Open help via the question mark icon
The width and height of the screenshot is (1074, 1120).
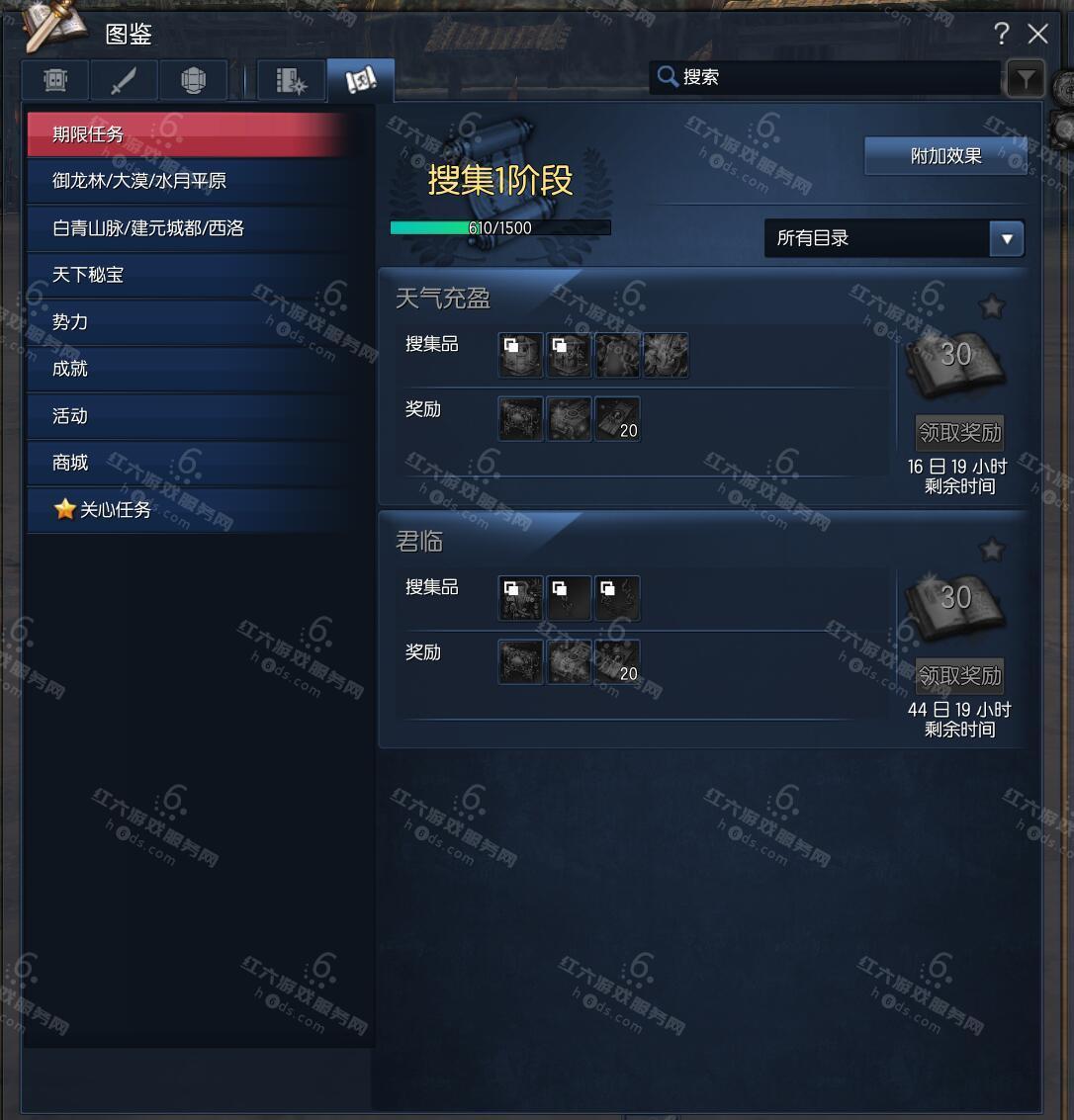(x=1001, y=33)
